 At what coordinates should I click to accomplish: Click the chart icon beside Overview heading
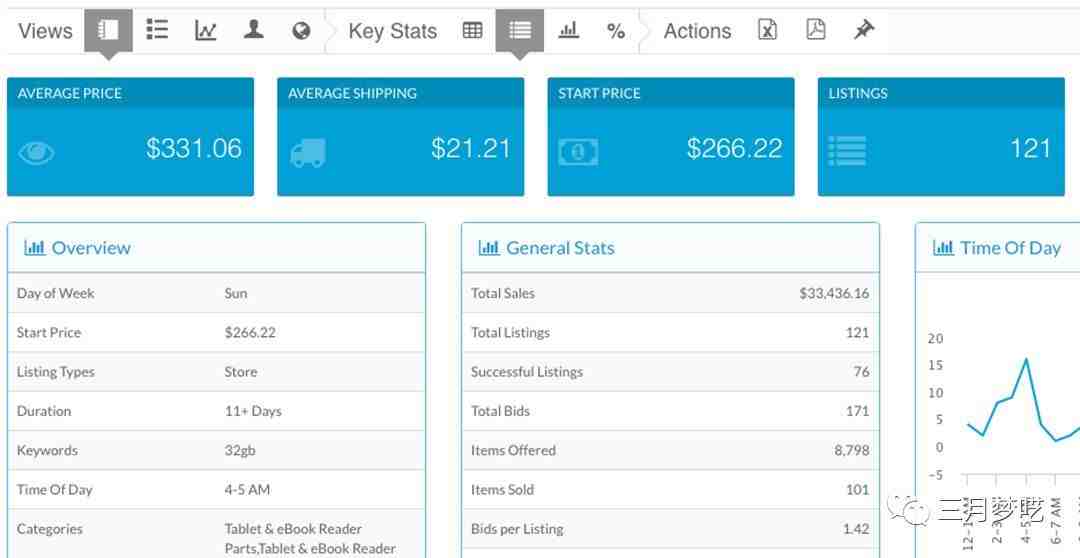[34, 248]
